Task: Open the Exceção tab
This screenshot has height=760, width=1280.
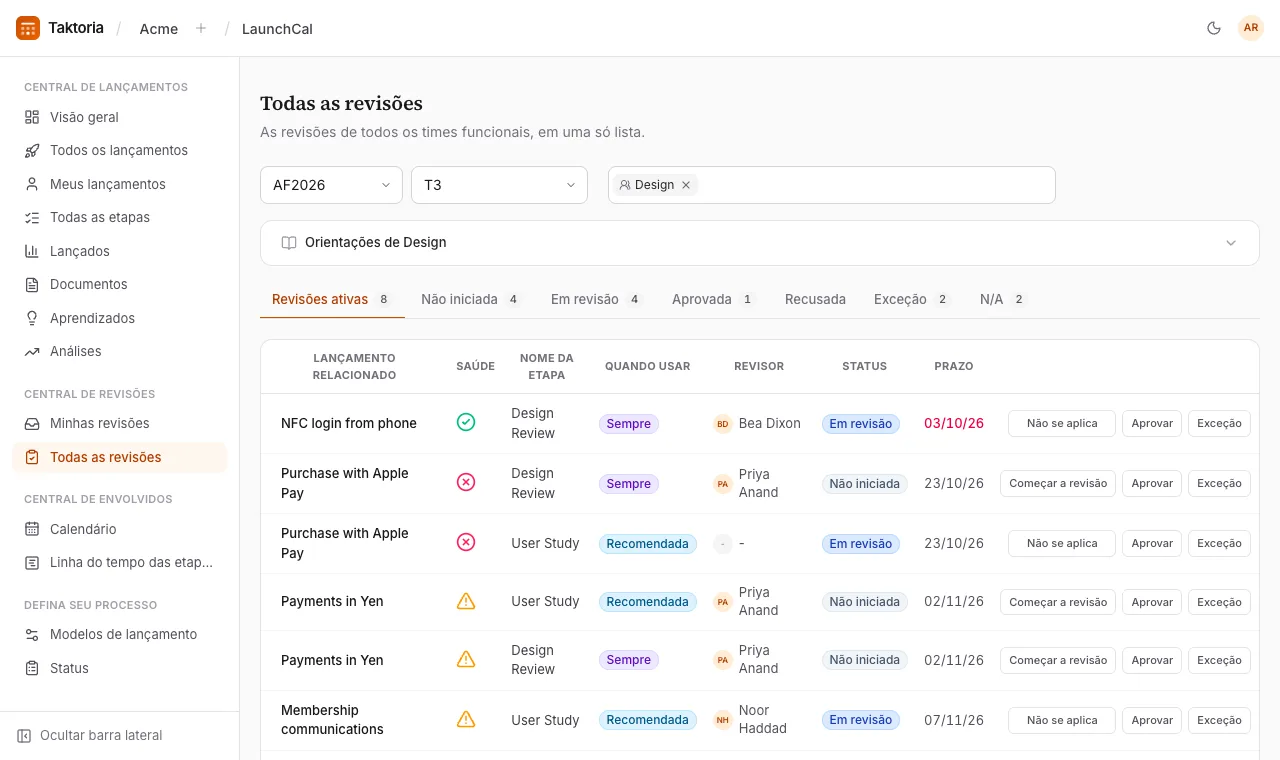Action: (x=911, y=299)
